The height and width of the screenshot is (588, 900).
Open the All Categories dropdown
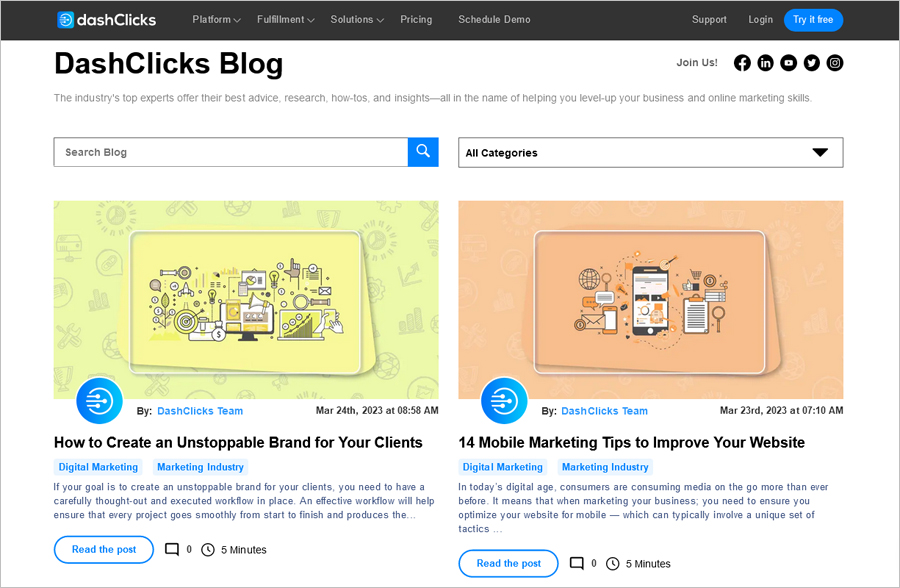pyautogui.click(x=650, y=152)
